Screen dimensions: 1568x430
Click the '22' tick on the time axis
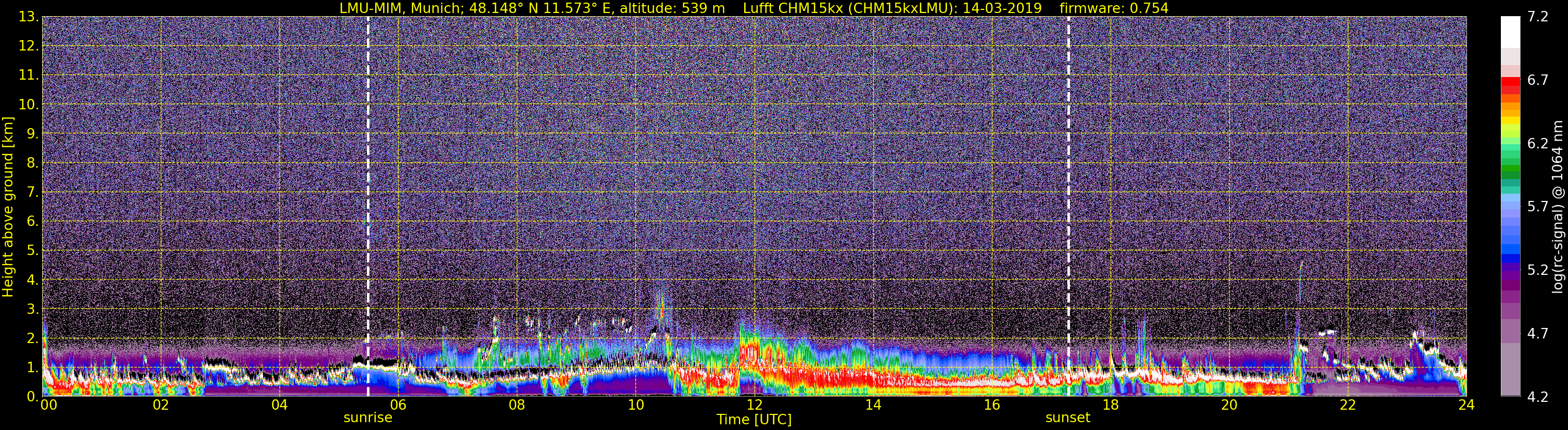coord(1348,406)
